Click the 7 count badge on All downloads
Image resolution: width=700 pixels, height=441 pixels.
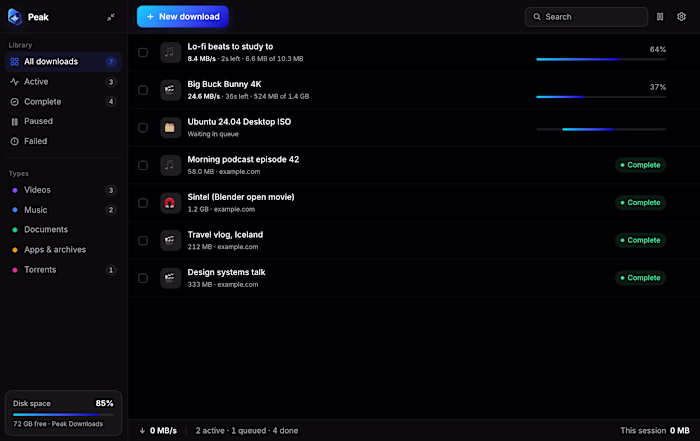point(111,62)
